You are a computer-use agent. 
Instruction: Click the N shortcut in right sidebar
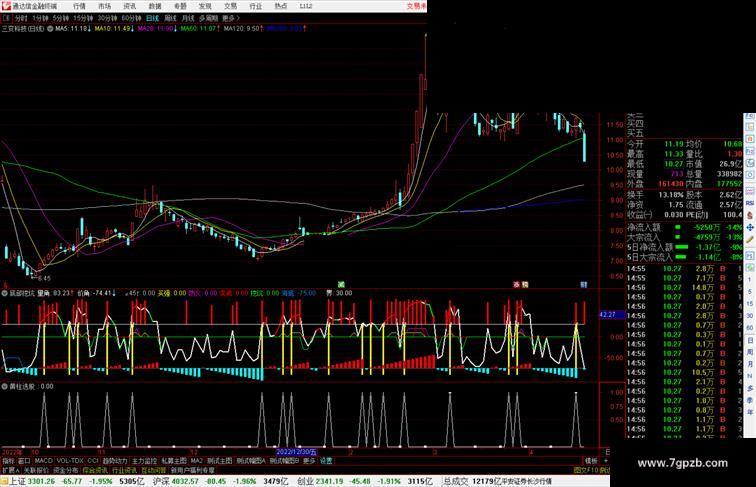tap(750, 376)
